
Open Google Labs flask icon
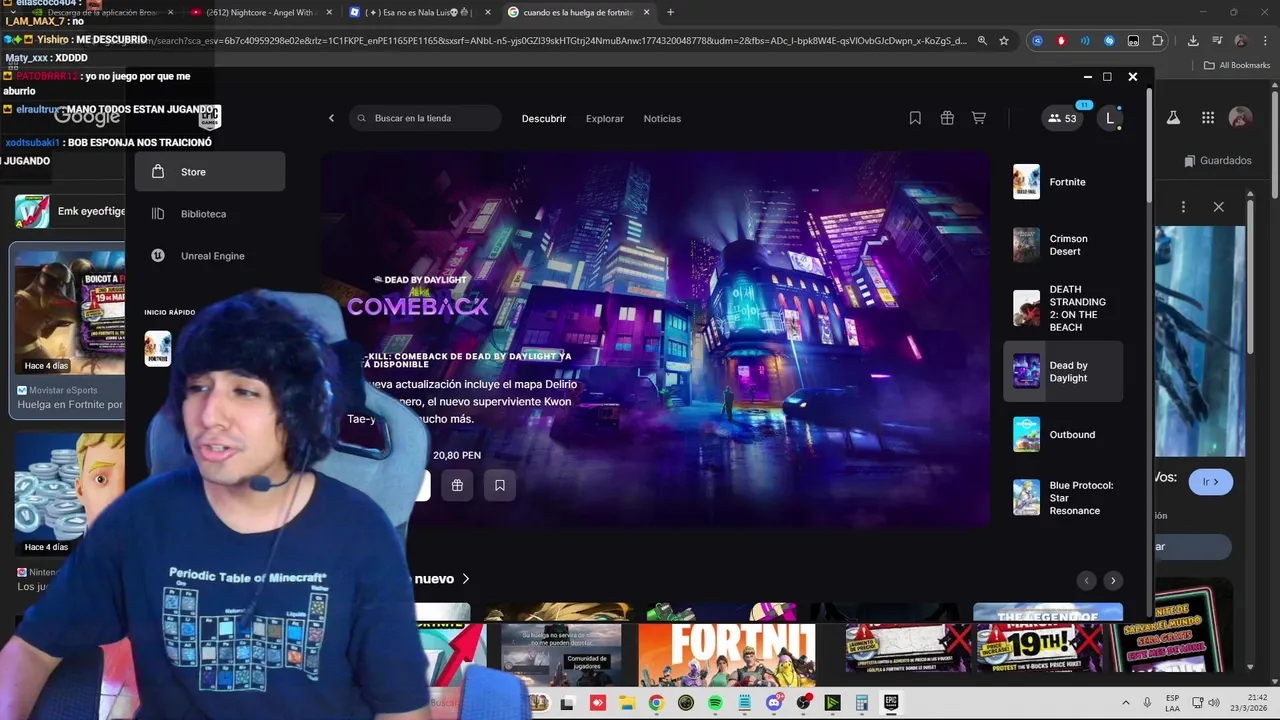(1173, 117)
